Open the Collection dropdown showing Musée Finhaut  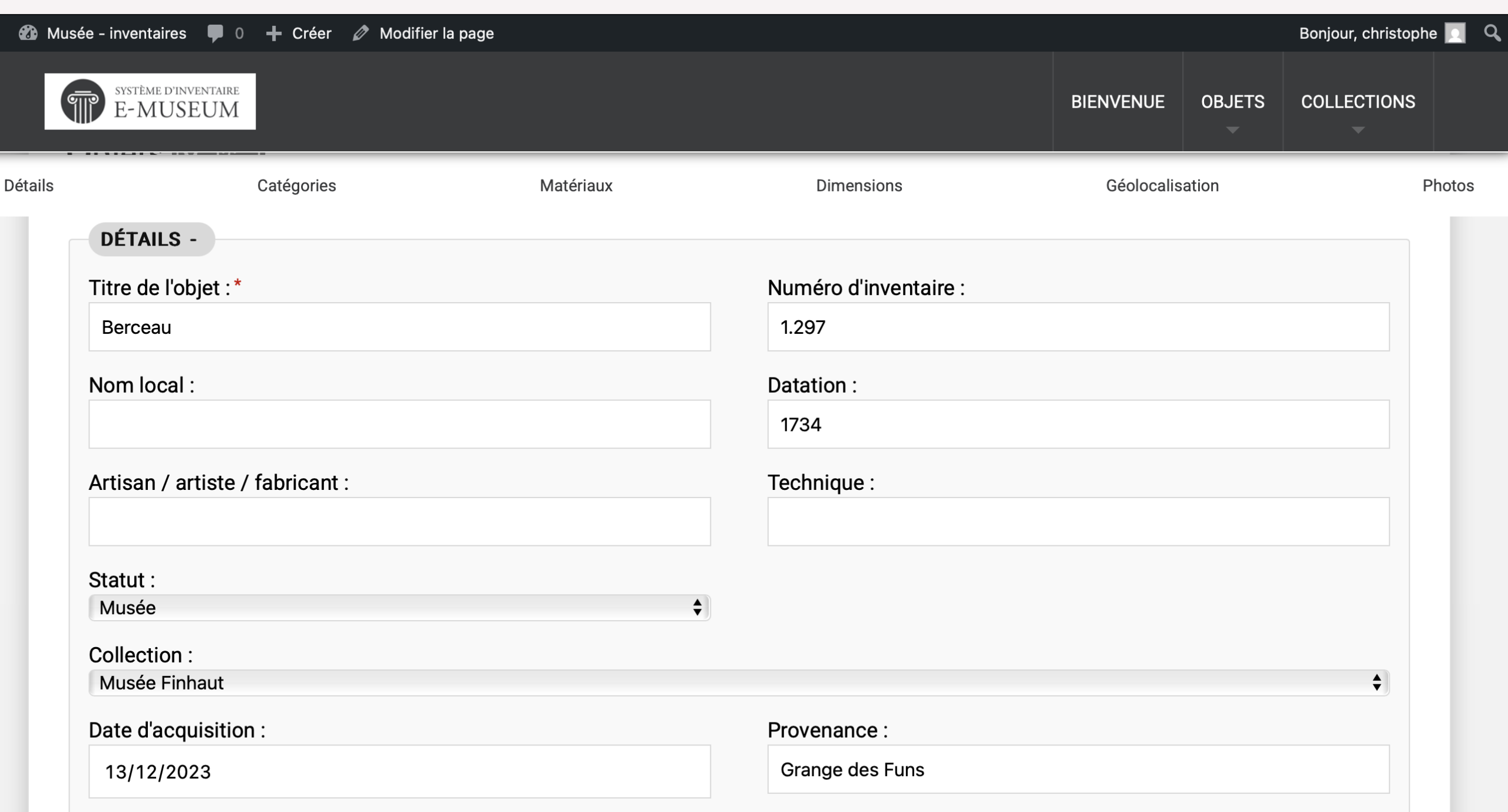click(x=739, y=683)
